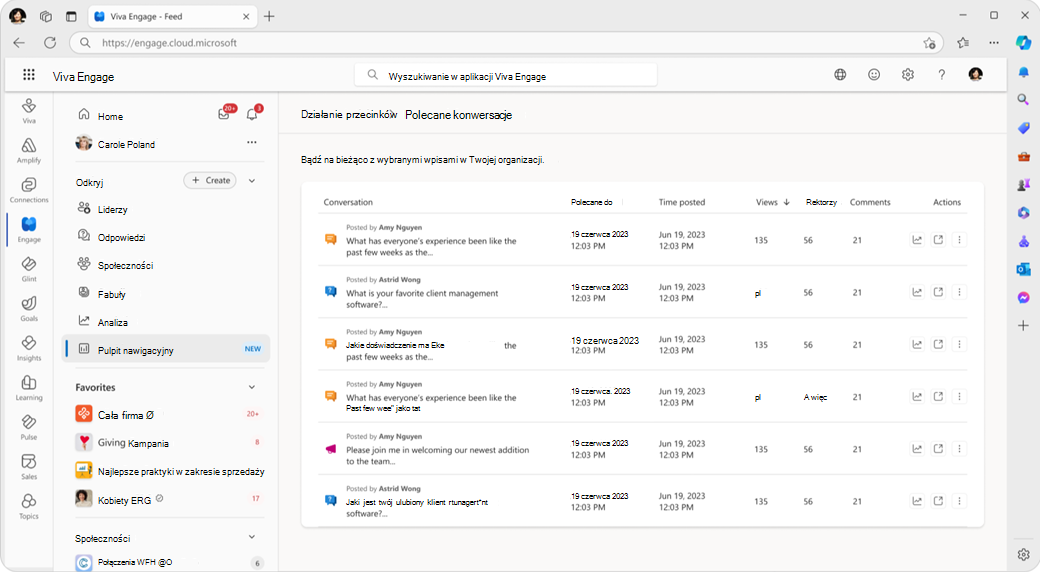Click the Viva Engage - Feed browser tab

[171, 17]
